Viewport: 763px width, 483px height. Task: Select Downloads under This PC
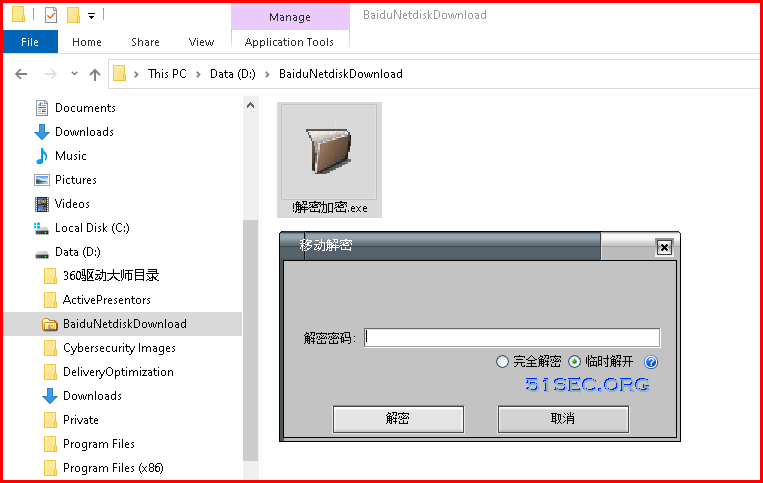tap(84, 132)
